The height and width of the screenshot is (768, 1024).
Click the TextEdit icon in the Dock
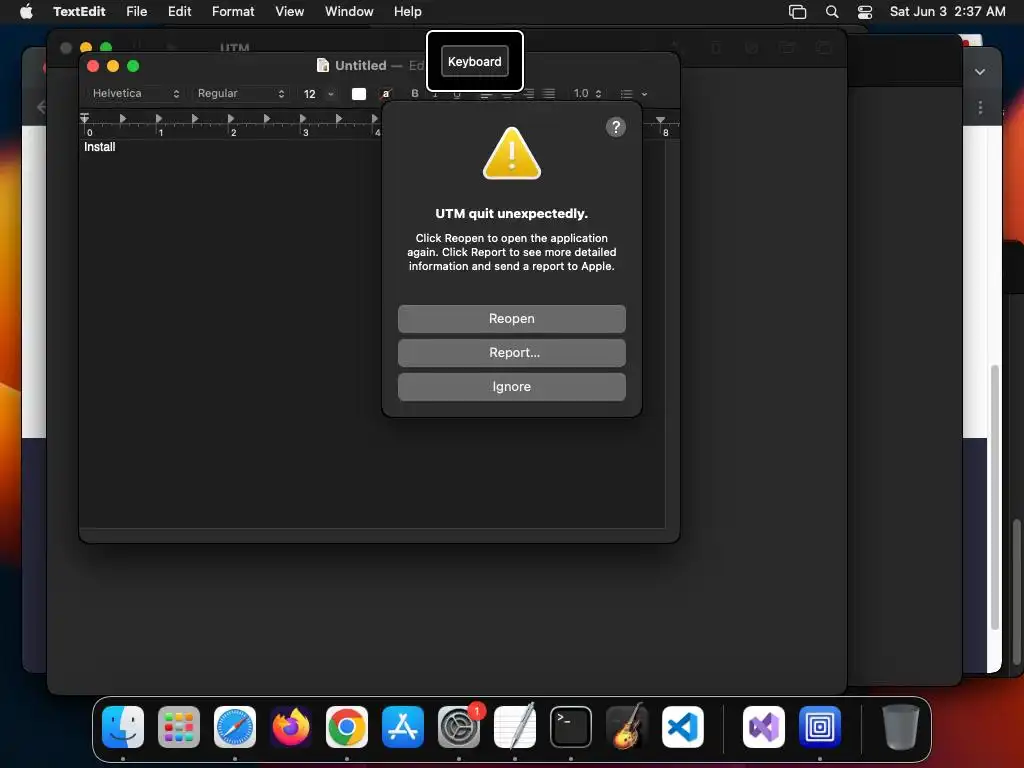[515, 727]
